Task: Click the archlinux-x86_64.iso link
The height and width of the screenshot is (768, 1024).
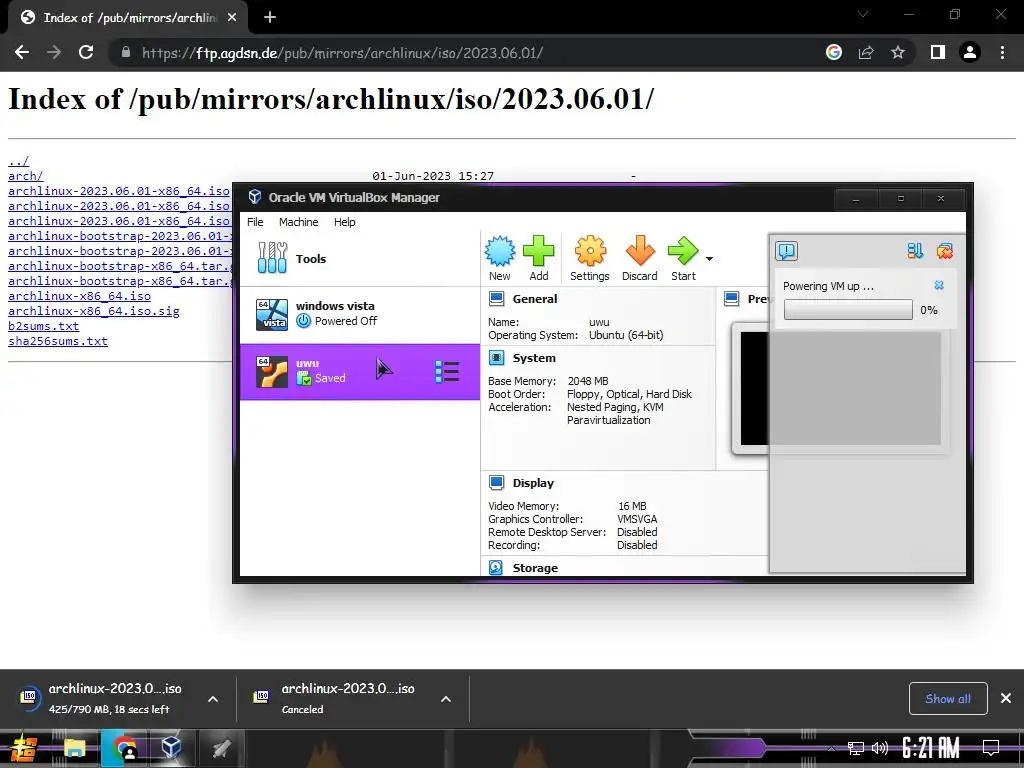Action: pyautogui.click(x=79, y=296)
